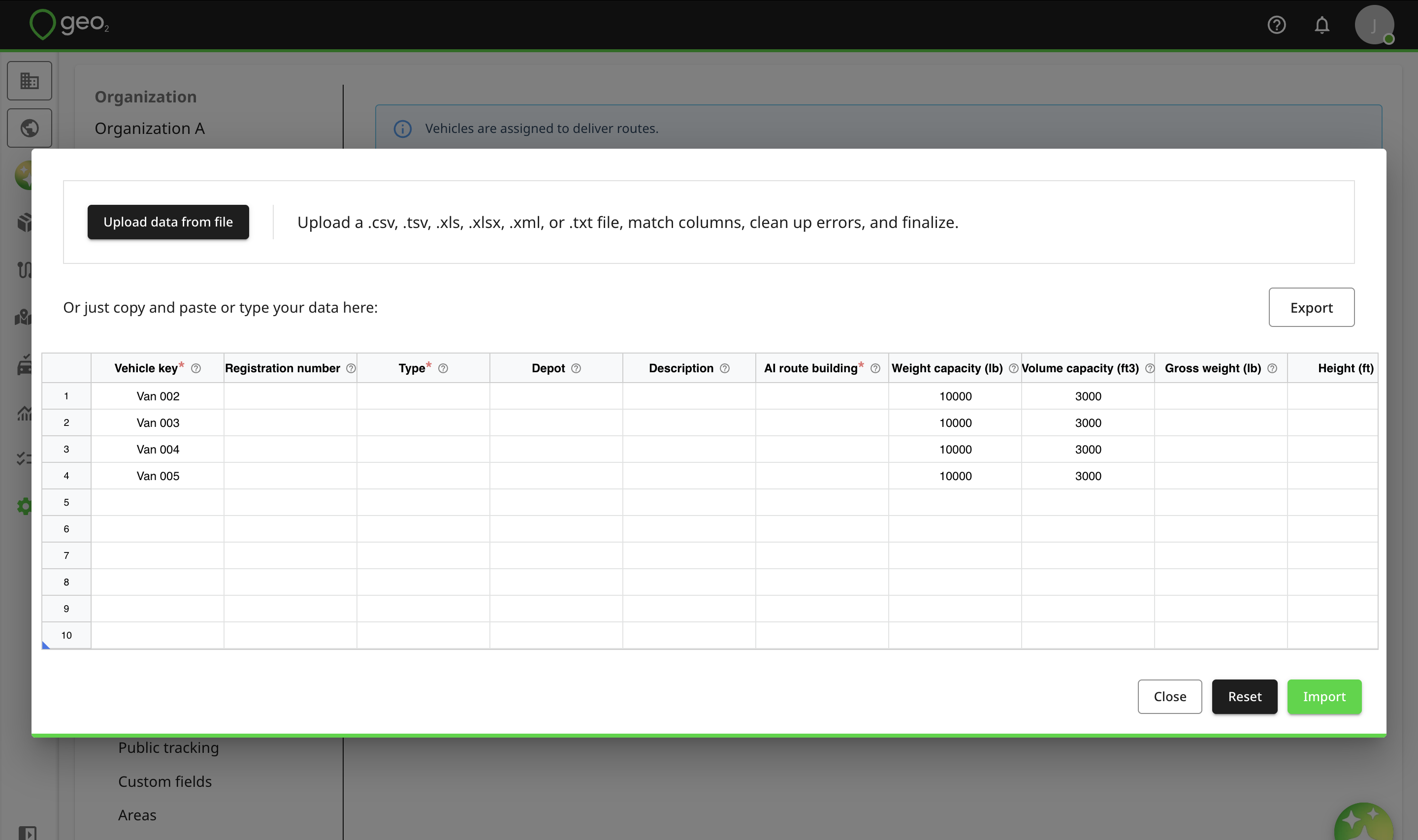Click the collapse sidebar icon at bottom

point(27,833)
